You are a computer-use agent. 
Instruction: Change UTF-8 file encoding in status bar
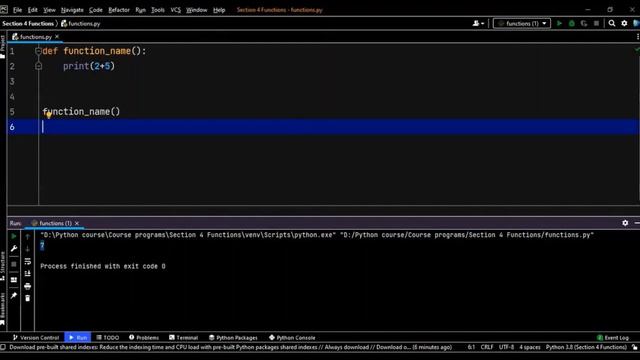pos(507,347)
